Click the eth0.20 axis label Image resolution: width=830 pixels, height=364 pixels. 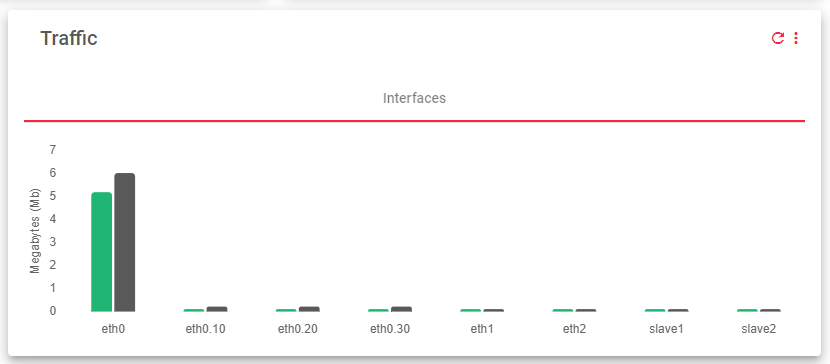[x=298, y=329]
